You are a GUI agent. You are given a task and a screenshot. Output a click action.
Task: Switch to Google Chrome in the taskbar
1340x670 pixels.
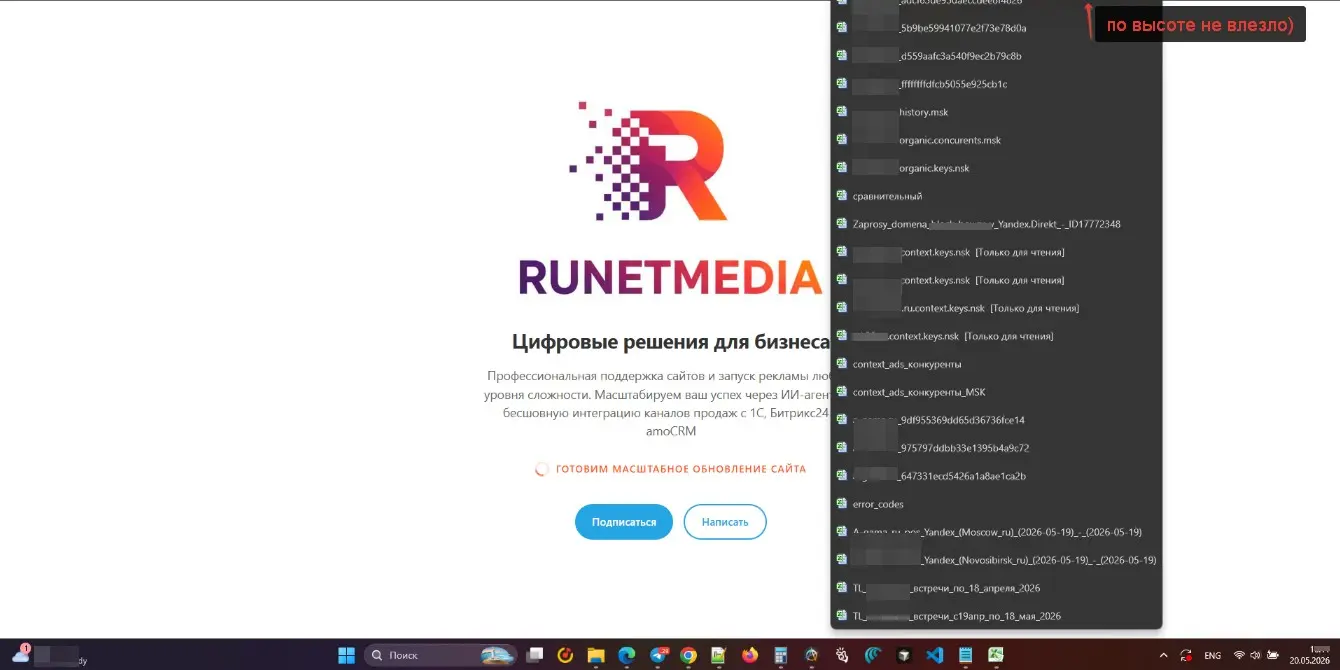(x=688, y=656)
